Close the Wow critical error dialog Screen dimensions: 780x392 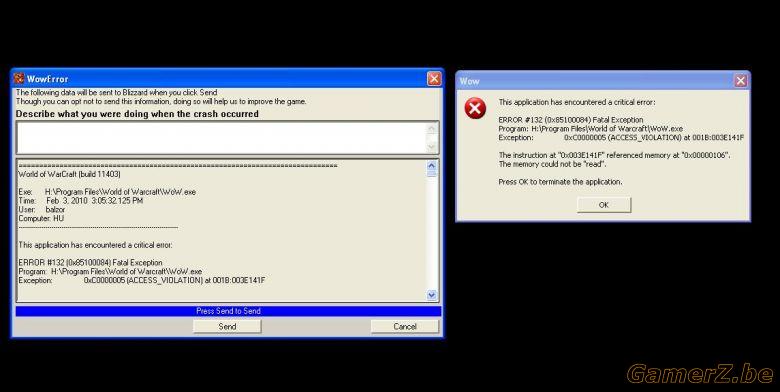click(x=741, y=81)
